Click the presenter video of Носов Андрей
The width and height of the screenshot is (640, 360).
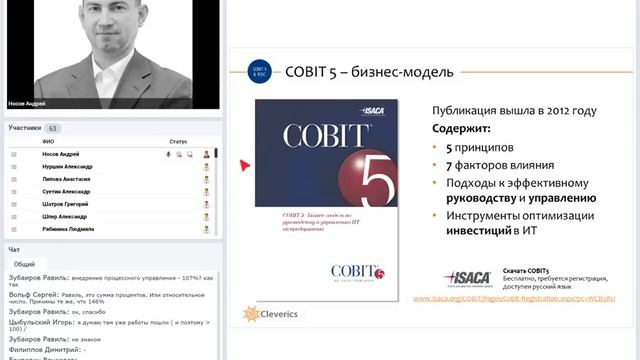pos(113,54)
